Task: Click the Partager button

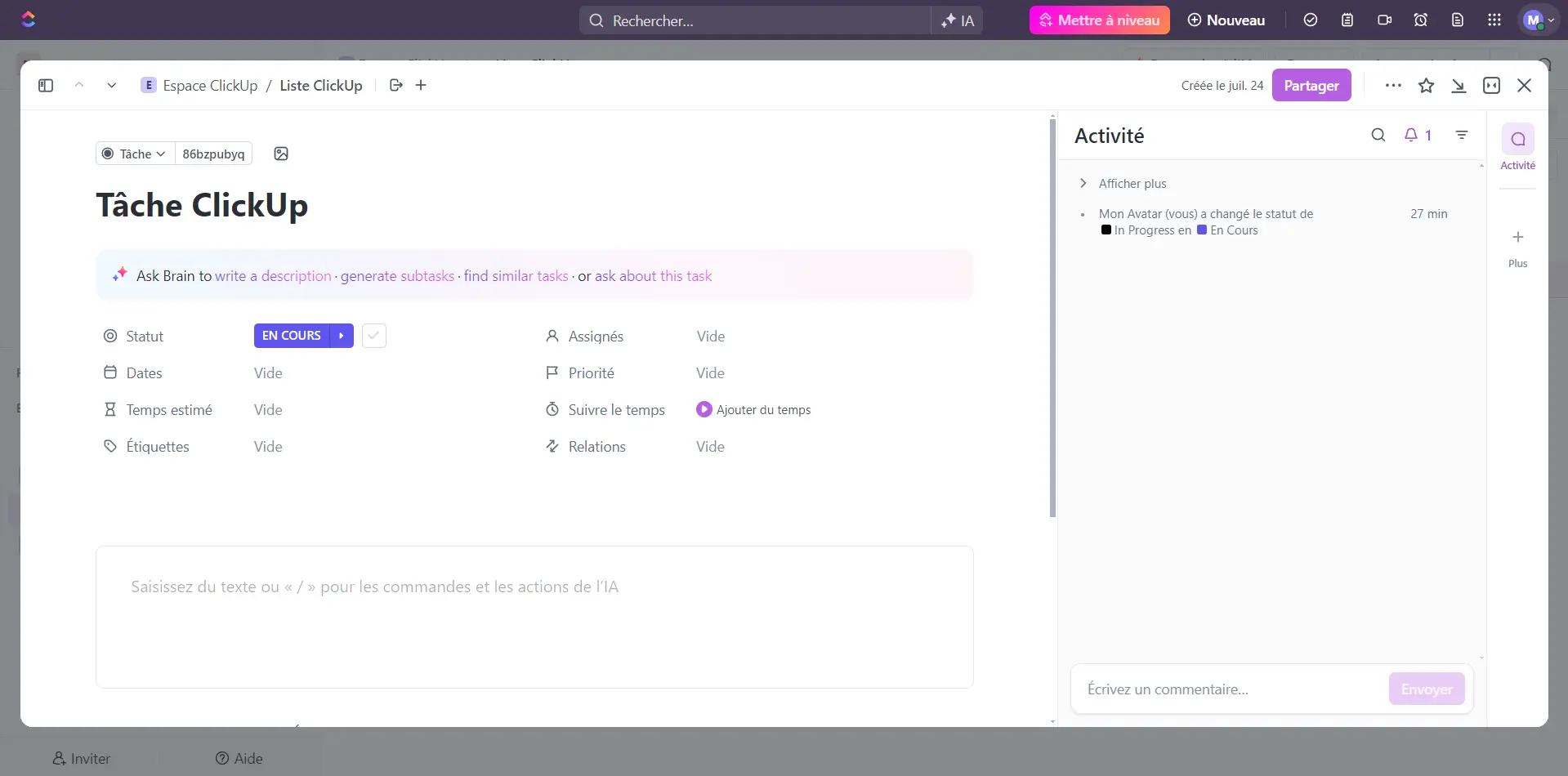Action: point(1311,86)
